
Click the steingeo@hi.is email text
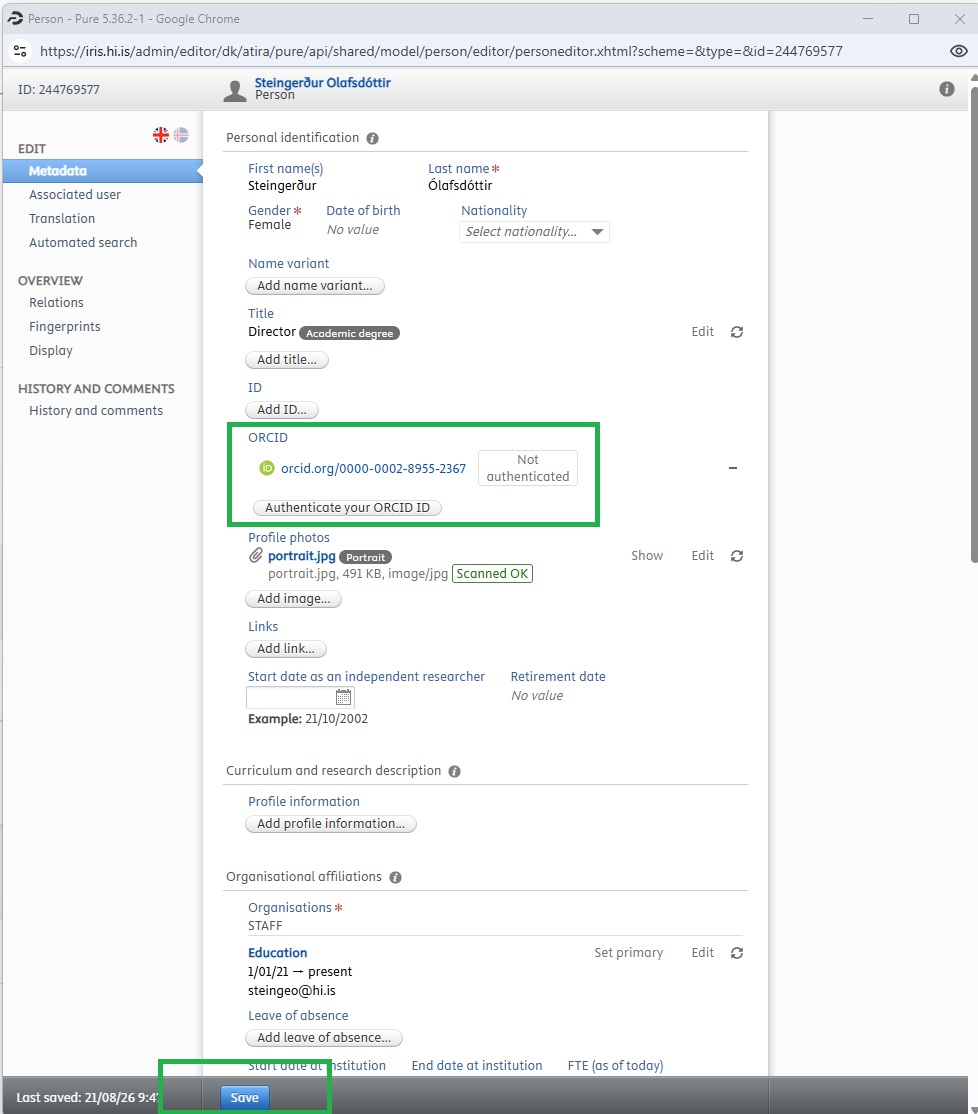tap(292, 990)
